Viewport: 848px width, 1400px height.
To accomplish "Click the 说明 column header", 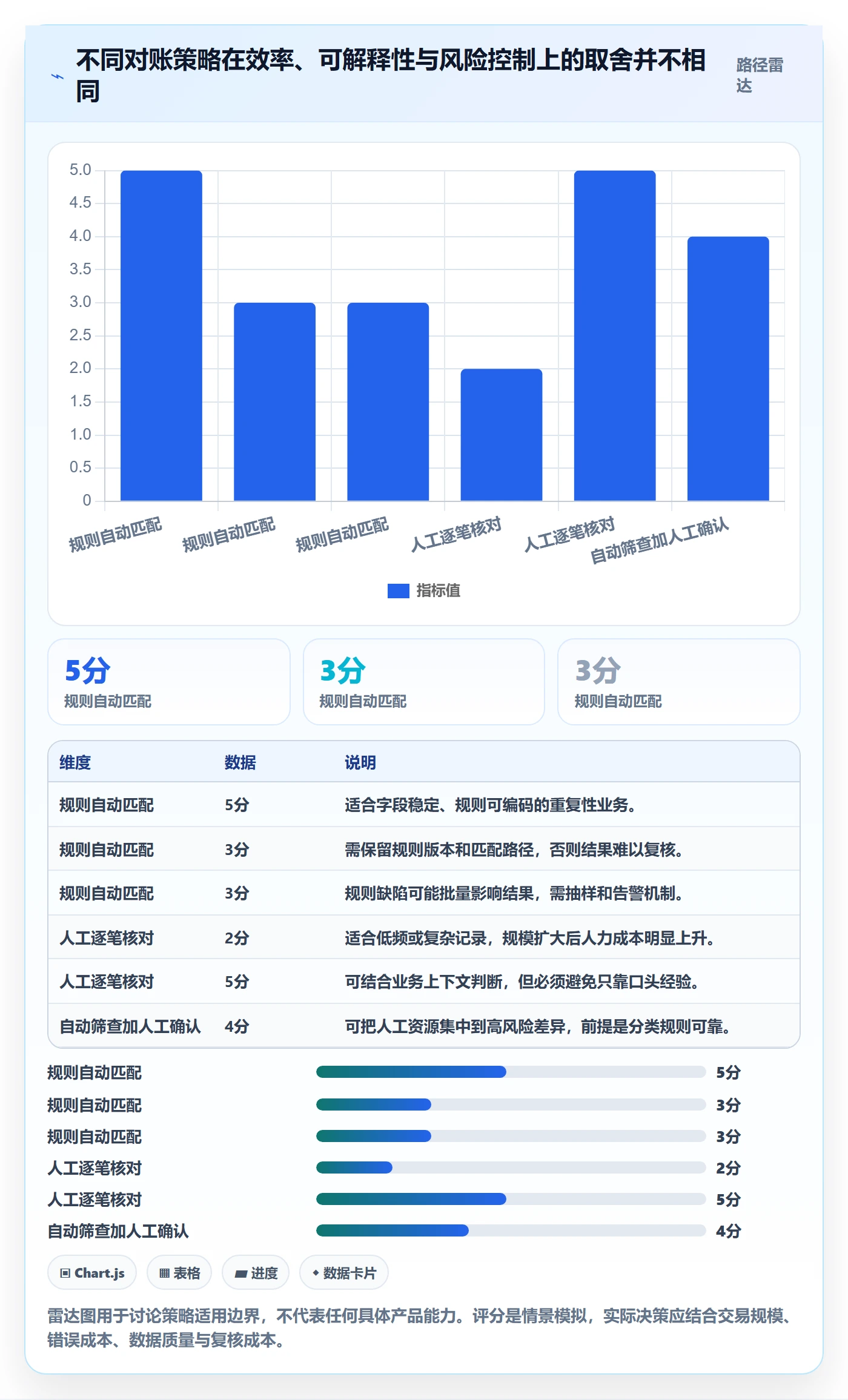I will (x=360, y=762).
